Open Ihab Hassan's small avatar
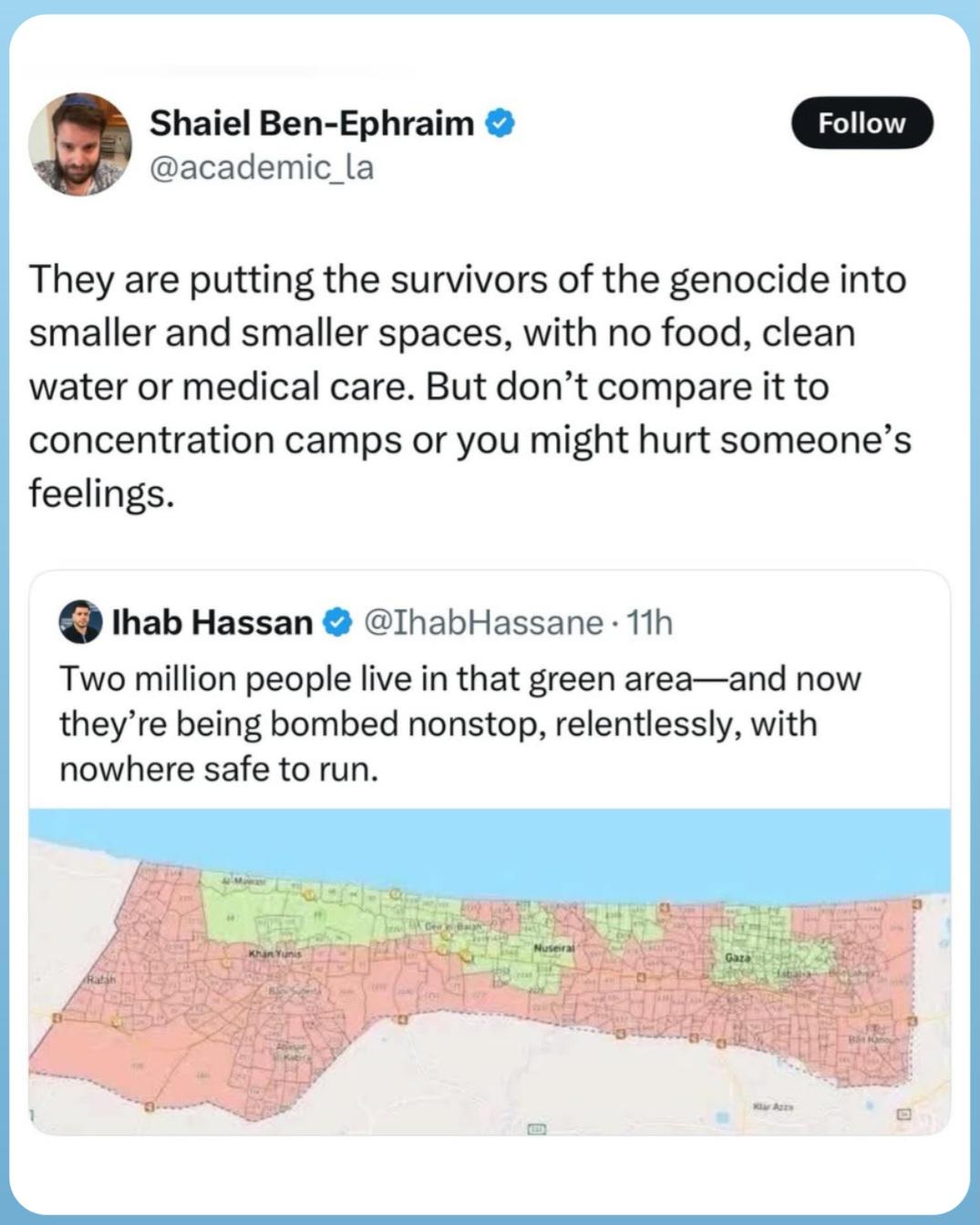This screenshot has height=1225, width=980. coord(80,622)
